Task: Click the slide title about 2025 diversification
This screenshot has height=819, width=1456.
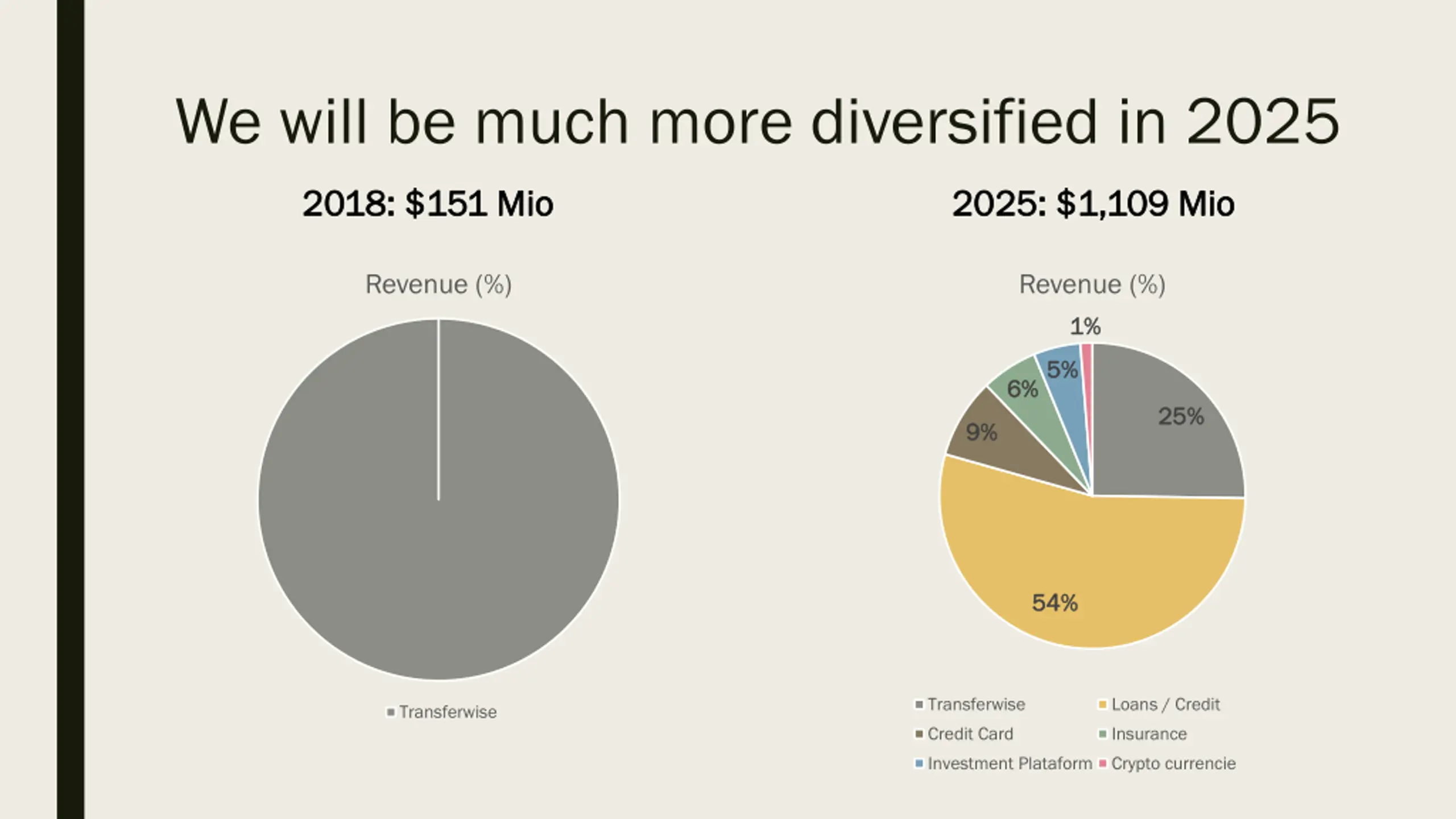Action: (758, 122)
